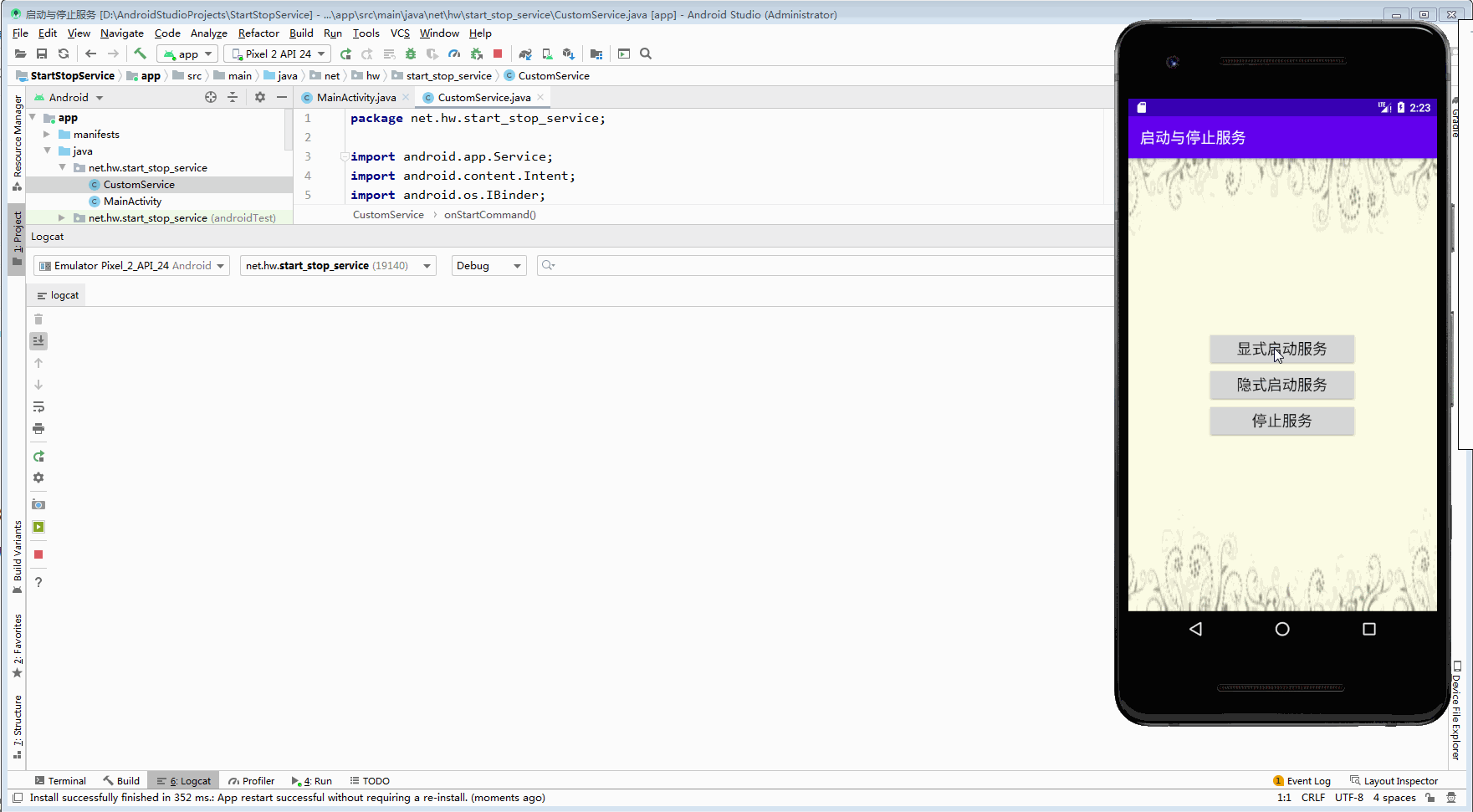Expand the manifests folder node
Screen dimensions: 1473x812
pyautogui.click(x=47, y=134)
